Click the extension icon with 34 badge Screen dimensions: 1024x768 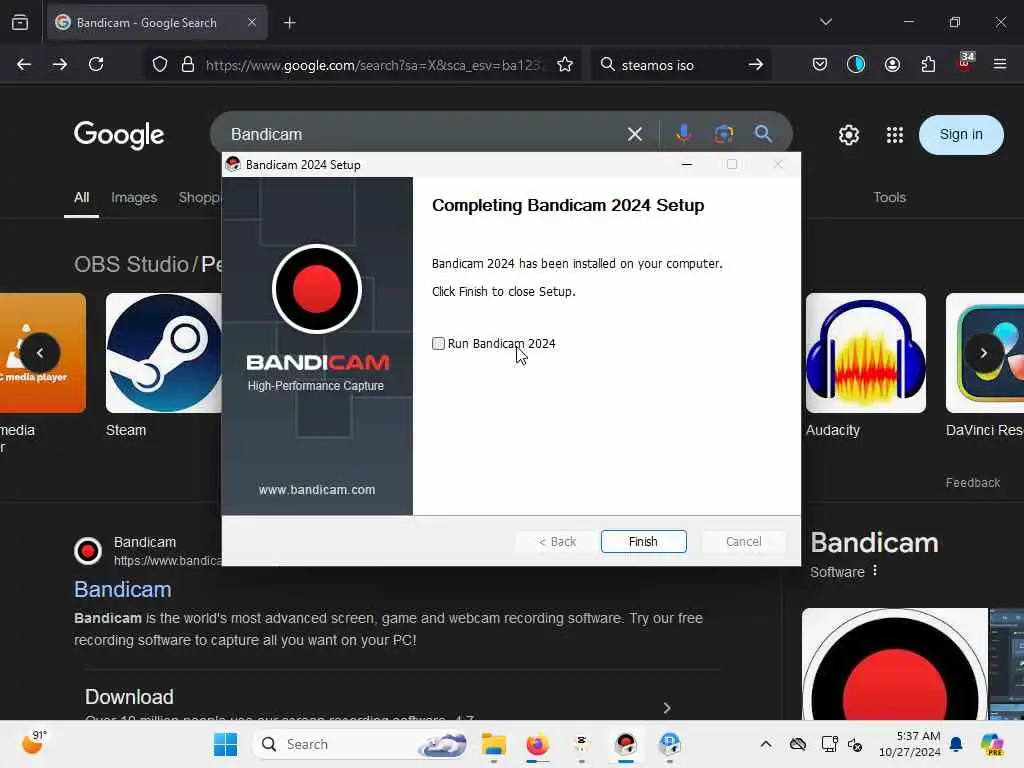[965, 62]
